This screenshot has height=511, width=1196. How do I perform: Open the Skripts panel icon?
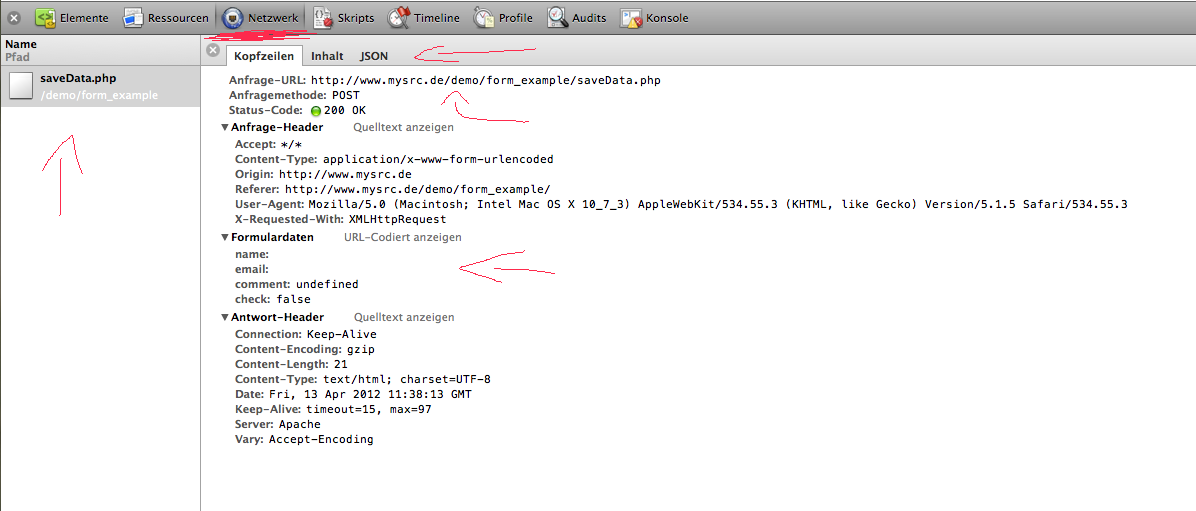pyautogui.click(x=324, y=18)
